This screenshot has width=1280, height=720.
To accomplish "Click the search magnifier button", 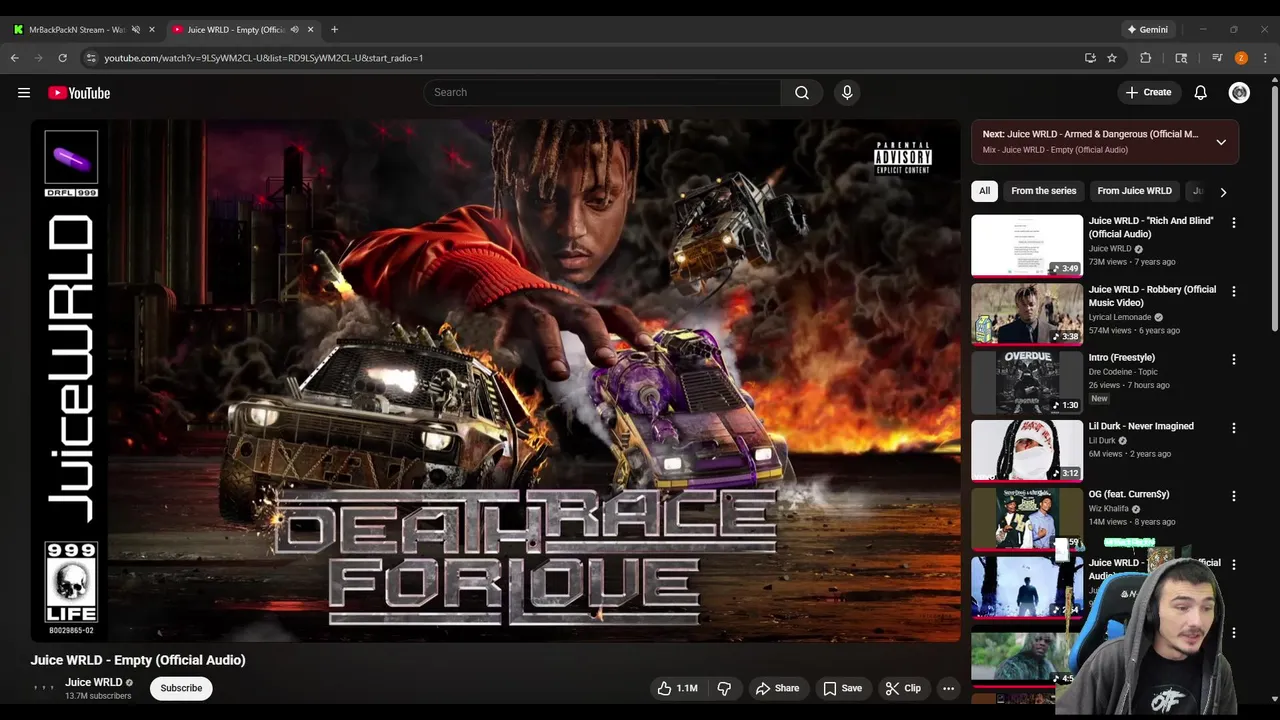I will tap(801, 92).
